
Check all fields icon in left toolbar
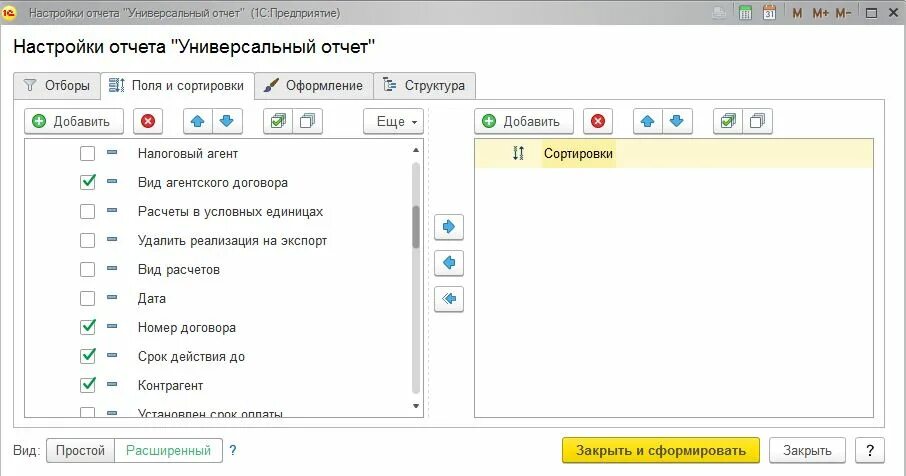tap(278, 121)
